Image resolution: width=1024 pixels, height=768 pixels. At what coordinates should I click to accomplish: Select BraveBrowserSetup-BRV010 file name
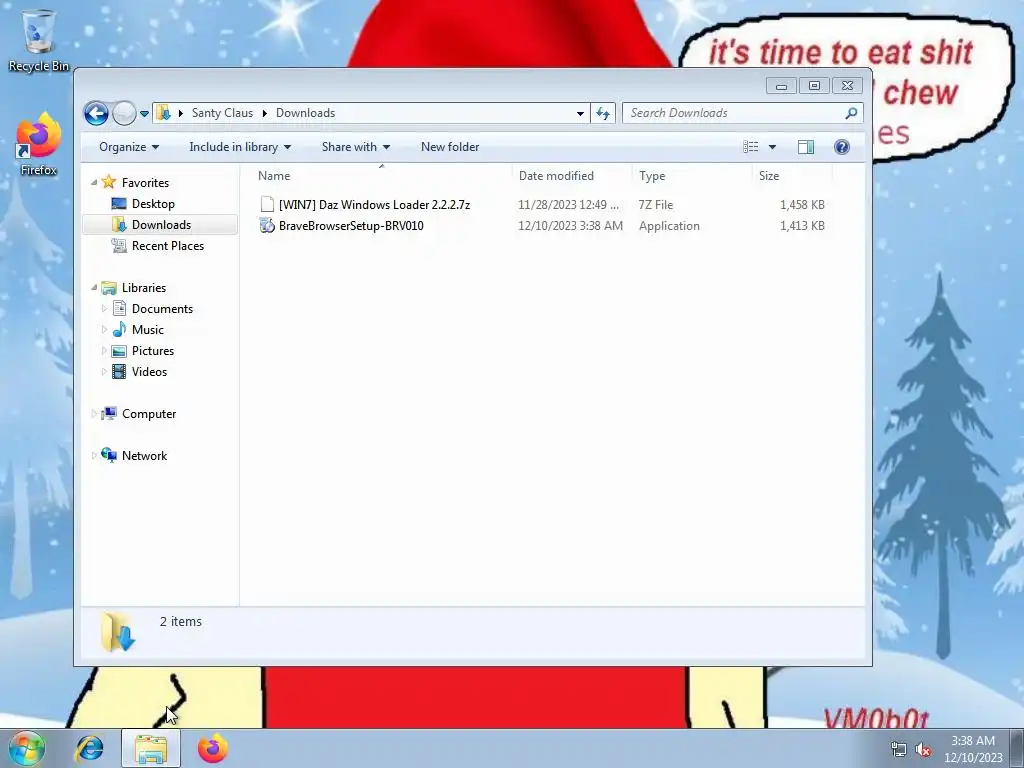[351, 226]
